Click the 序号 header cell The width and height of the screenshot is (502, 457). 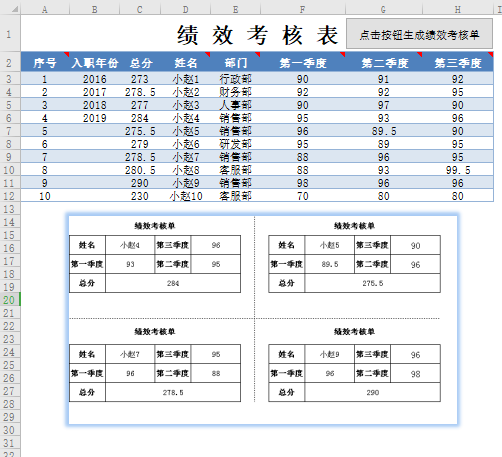45,63
